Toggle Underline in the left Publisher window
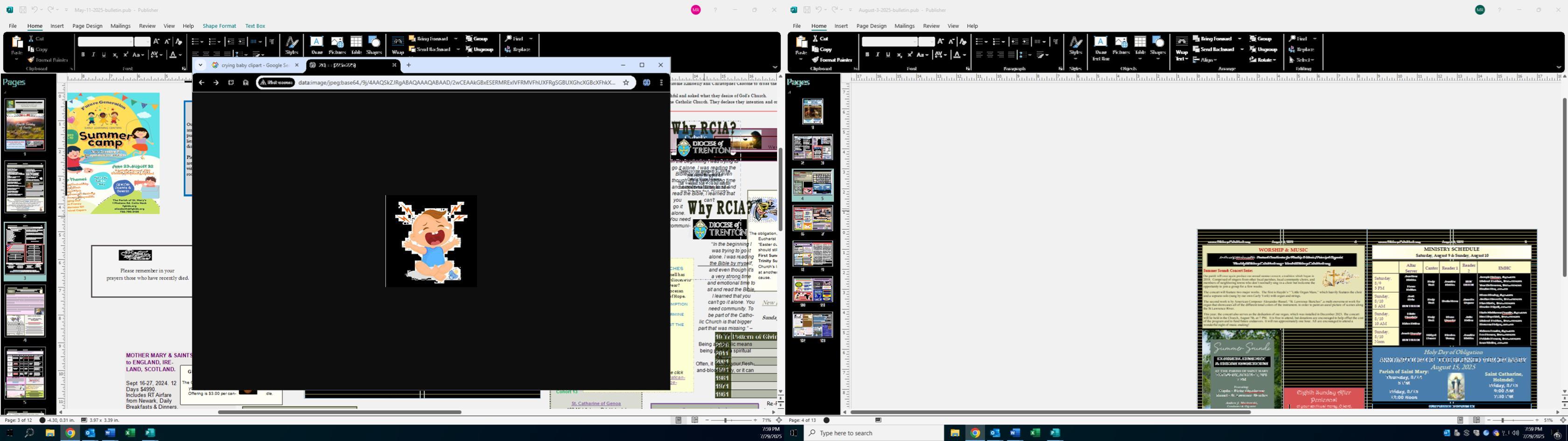Viewport: 1568px width, 441px height. tap(104, 55)
